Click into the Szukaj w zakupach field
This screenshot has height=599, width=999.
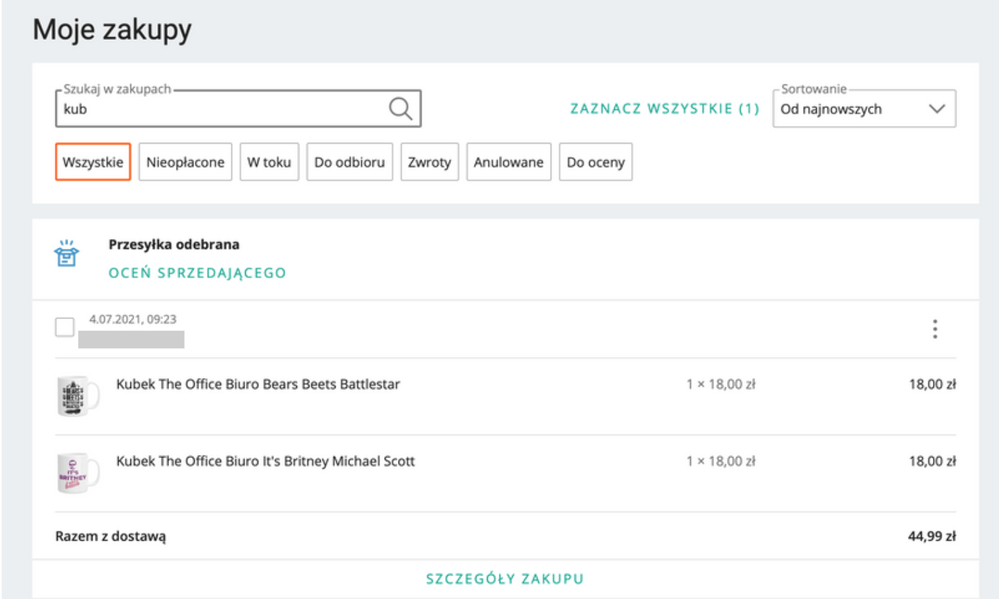[220, 110]
